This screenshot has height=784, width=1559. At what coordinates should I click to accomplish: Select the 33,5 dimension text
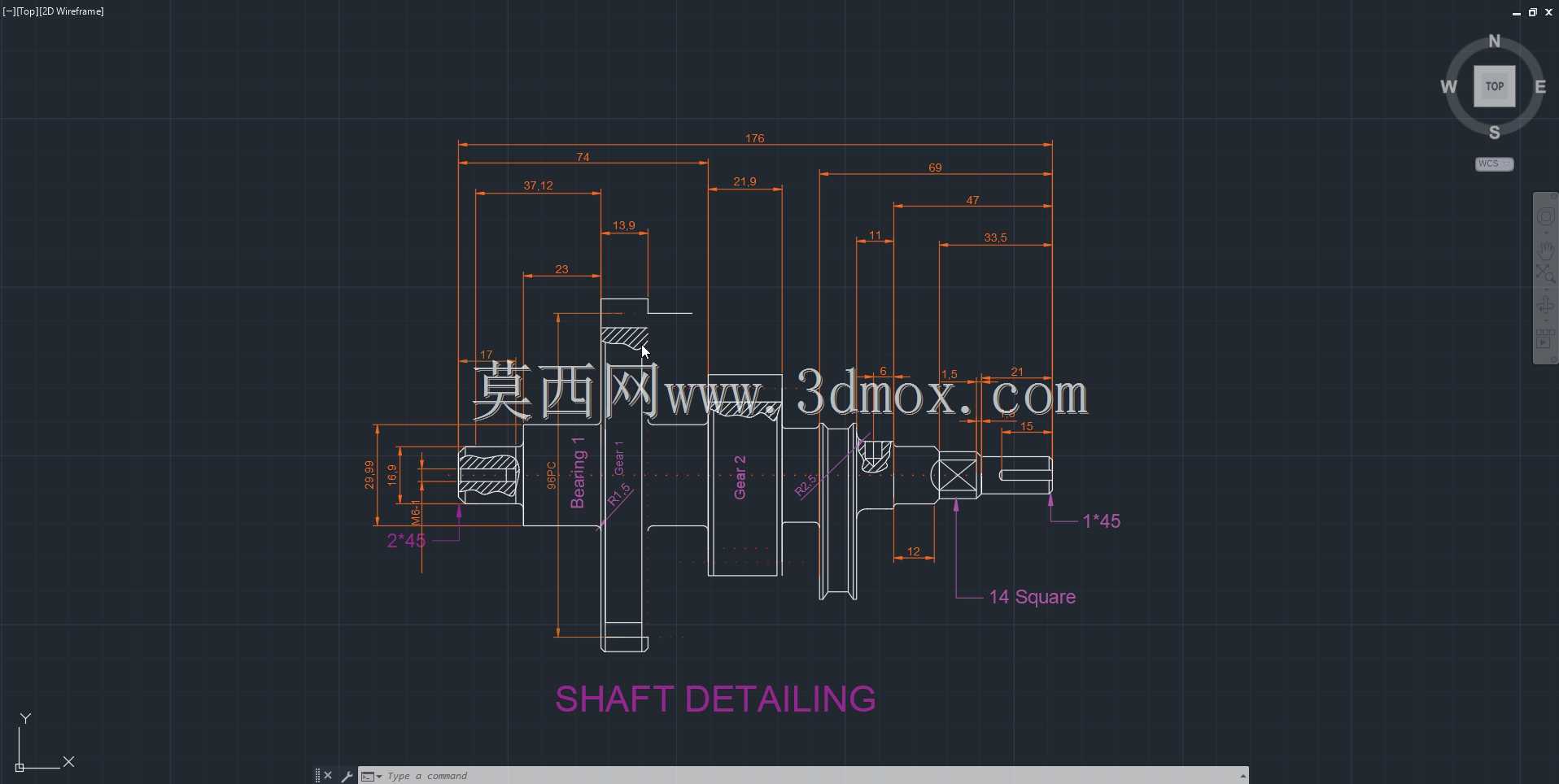coord(995,237)
